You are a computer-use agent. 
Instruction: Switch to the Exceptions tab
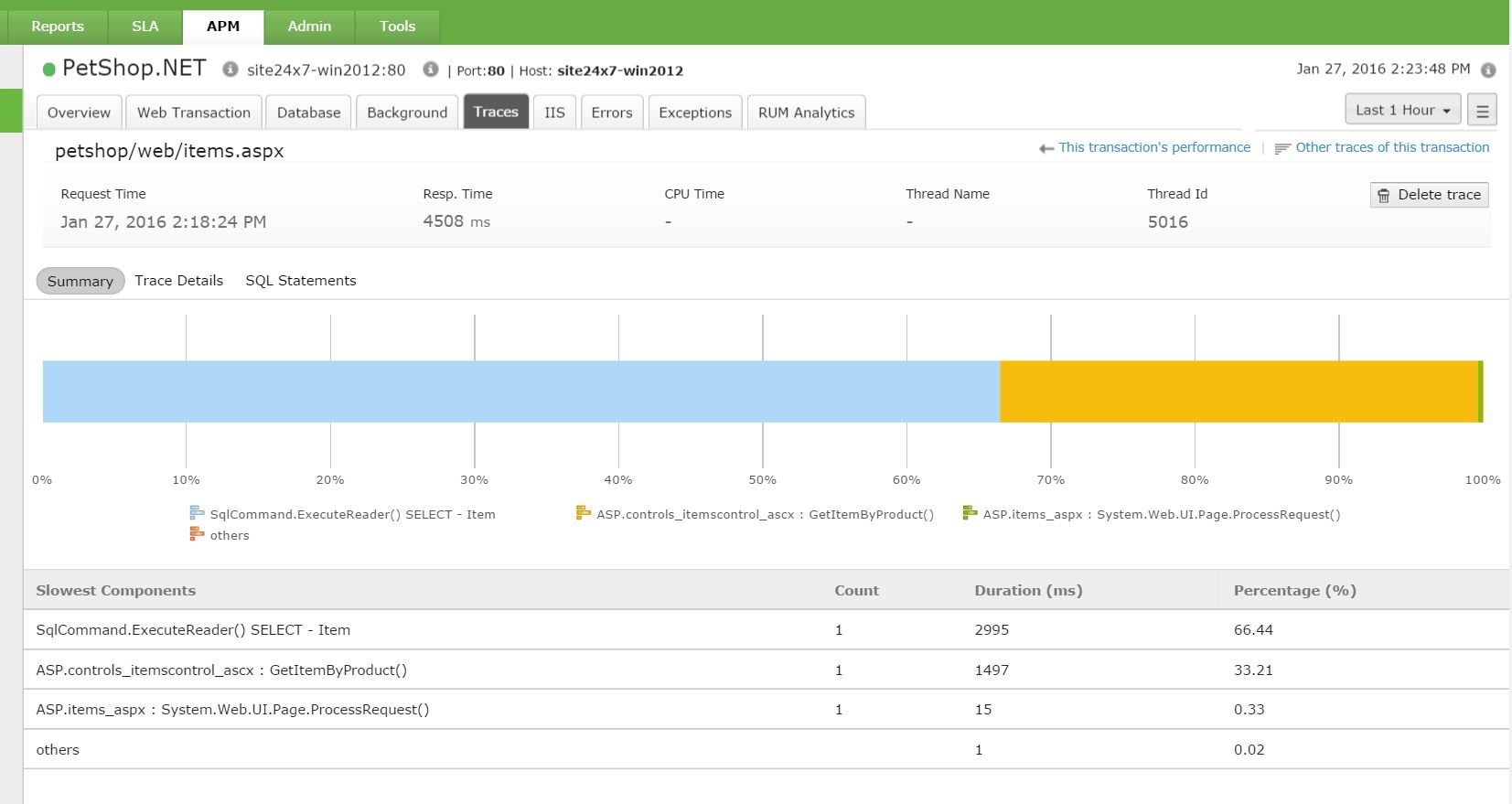695,113
